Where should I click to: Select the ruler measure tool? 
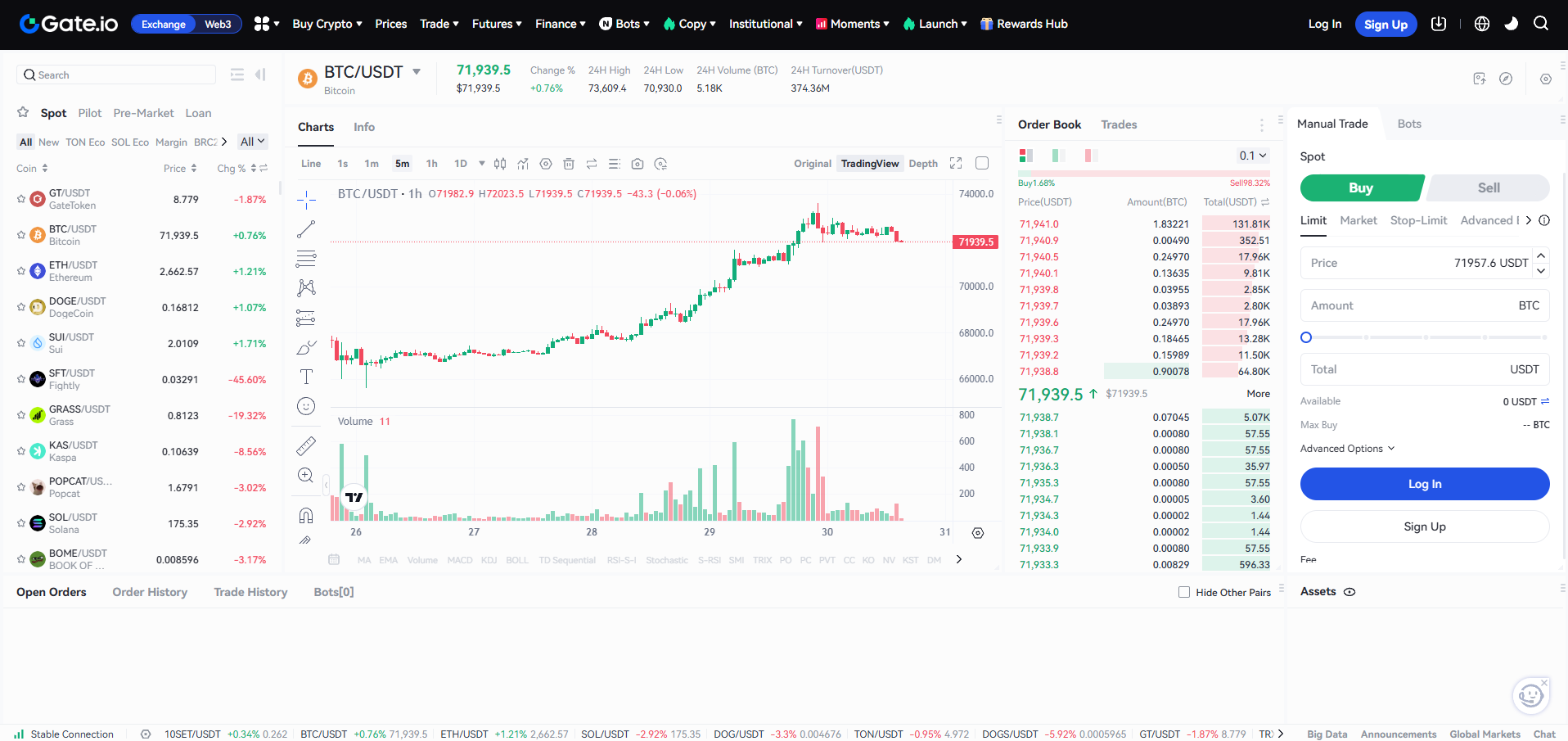coord(306,446)
